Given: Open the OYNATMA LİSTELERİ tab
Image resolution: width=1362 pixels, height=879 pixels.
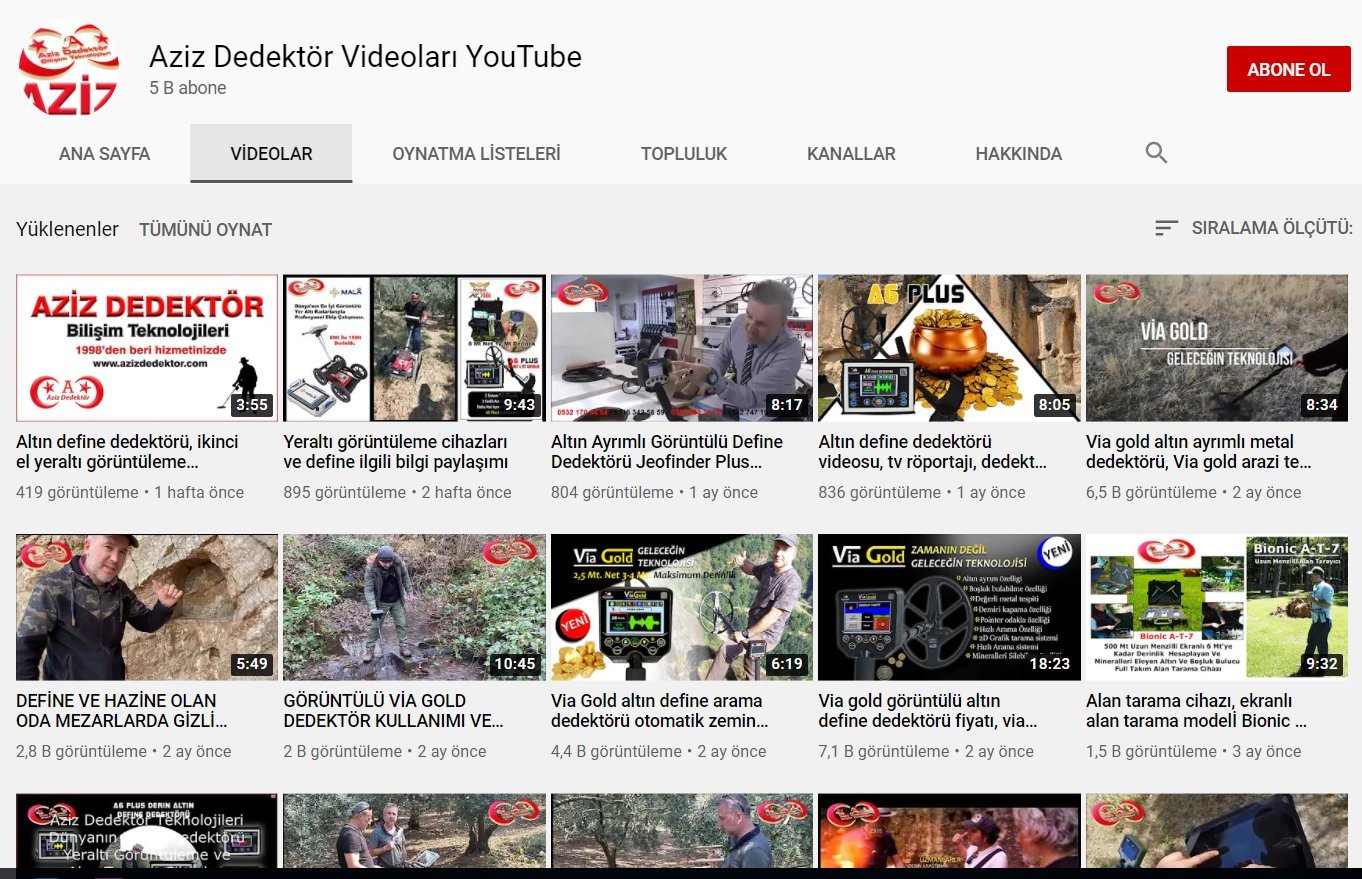Looking at the screenshot, I should (x=476, y=154).
